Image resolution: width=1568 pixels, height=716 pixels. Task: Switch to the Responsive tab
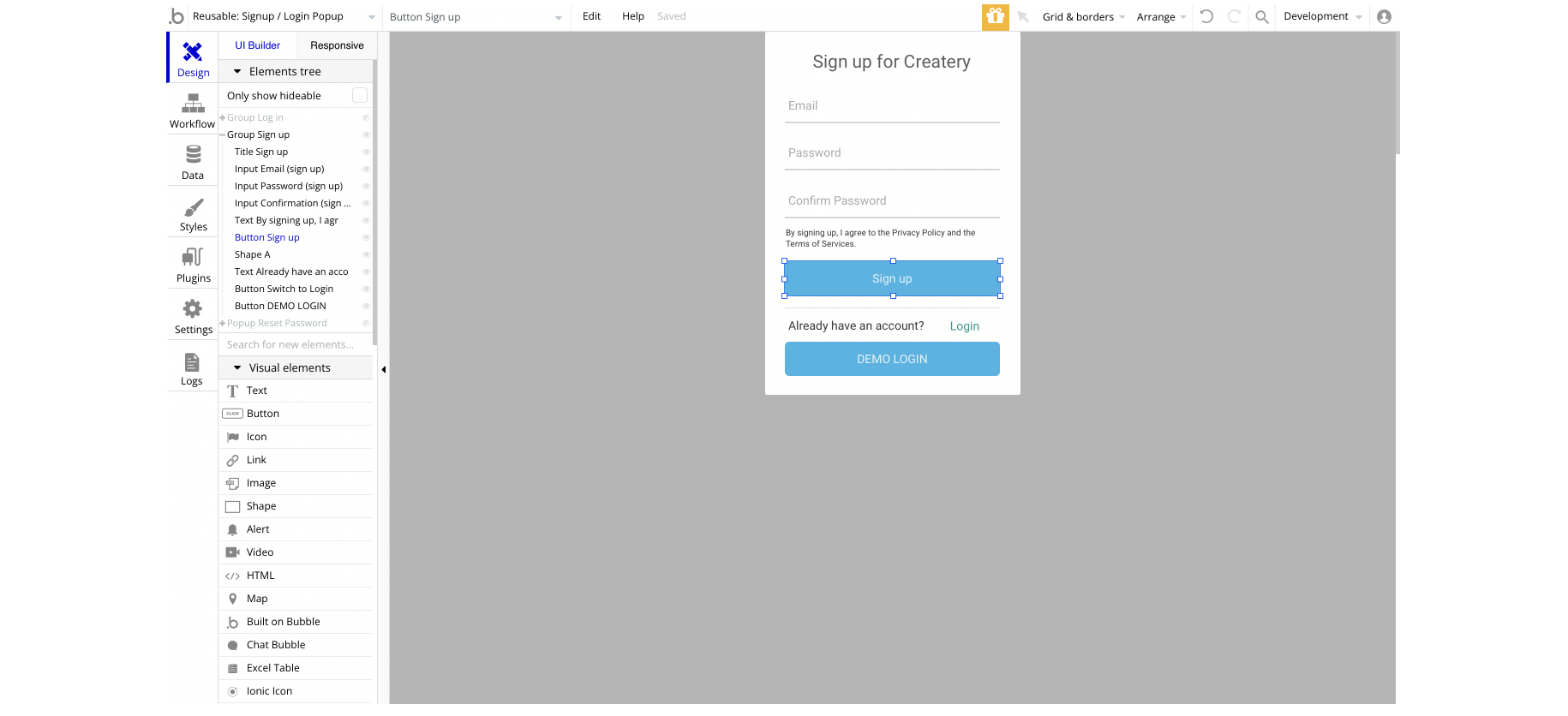(x=337, y=45)
